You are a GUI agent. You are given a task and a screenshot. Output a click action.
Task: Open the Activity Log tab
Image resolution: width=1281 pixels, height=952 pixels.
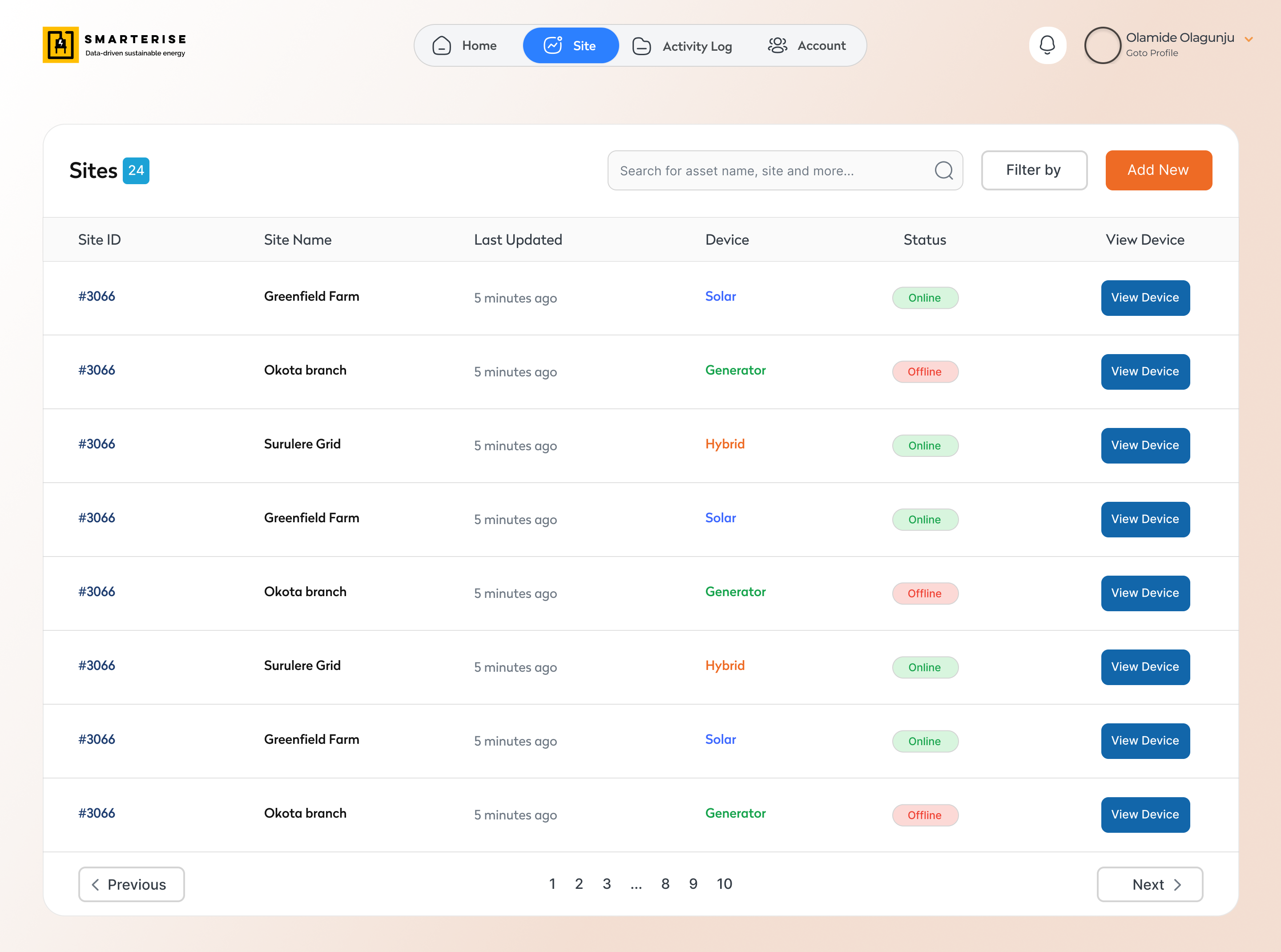[682, 45]
